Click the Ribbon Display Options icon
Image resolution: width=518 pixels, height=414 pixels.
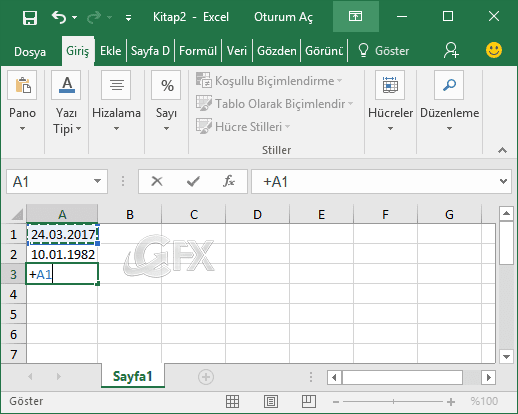[355, 16]
